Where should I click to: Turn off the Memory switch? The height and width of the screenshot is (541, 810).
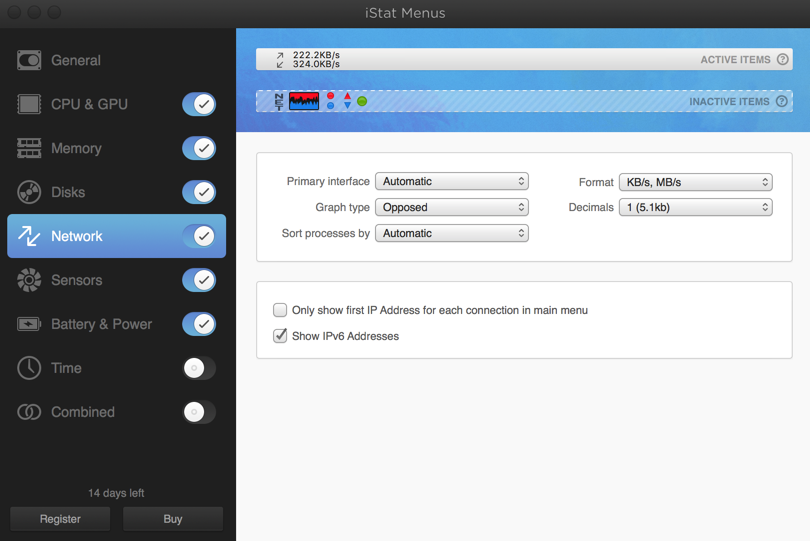199,148
